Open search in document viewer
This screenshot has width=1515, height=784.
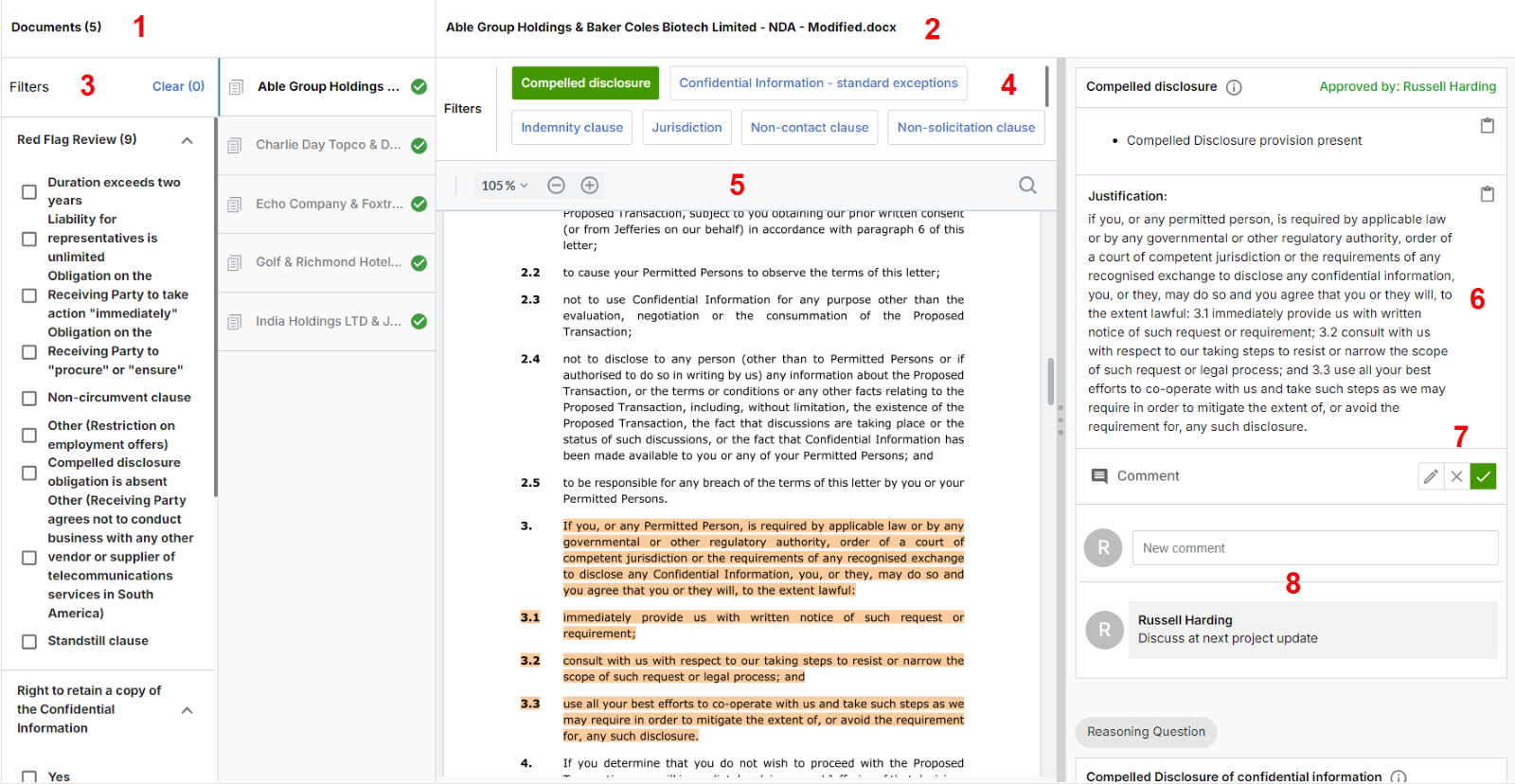[1027, 186]
